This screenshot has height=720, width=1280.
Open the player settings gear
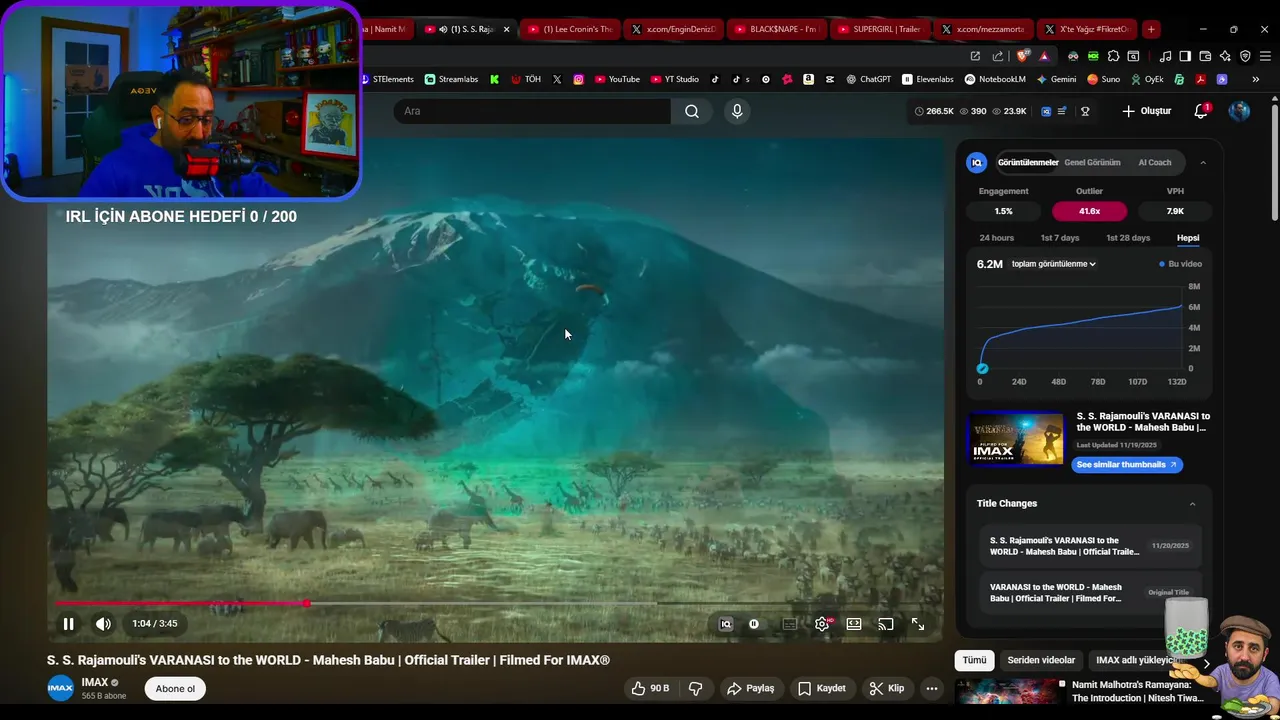coord(822,624)
